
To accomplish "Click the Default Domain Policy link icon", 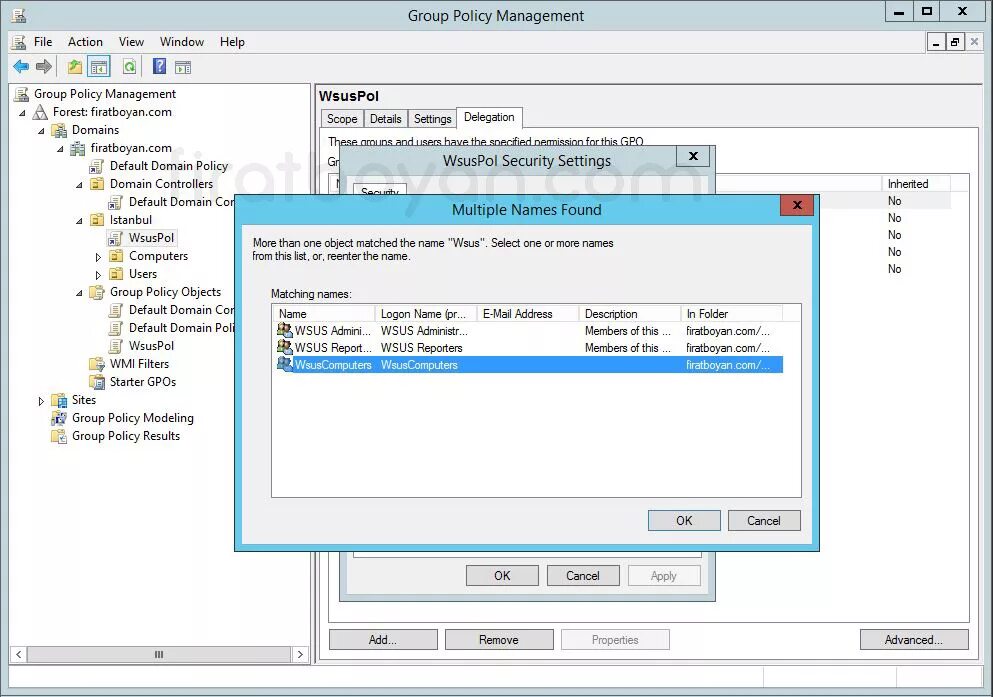I will pos(97,166).
